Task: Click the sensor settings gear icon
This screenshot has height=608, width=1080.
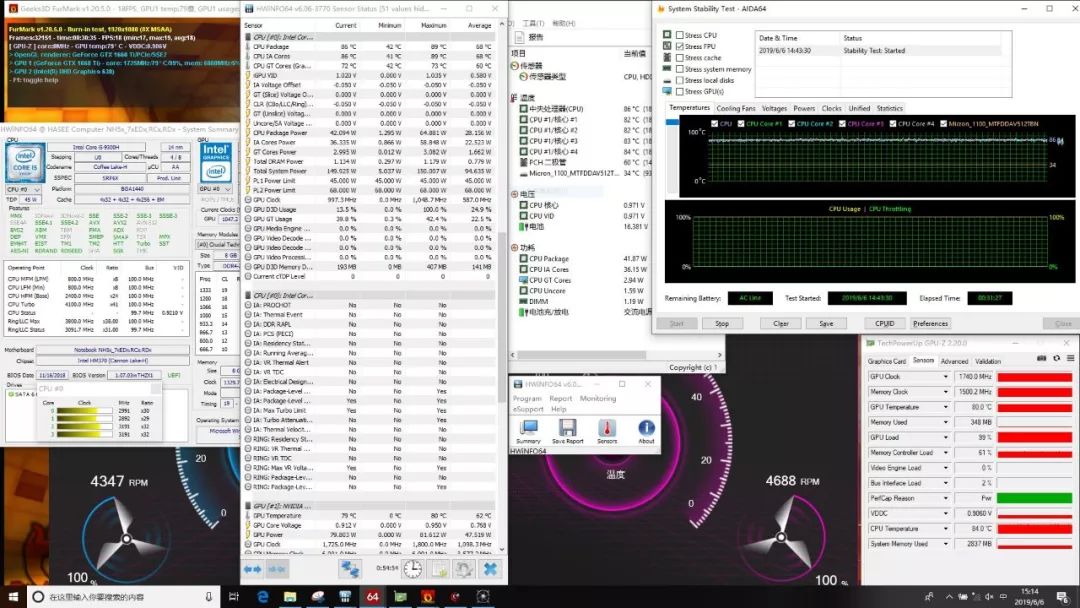Action: pos(464,568)
